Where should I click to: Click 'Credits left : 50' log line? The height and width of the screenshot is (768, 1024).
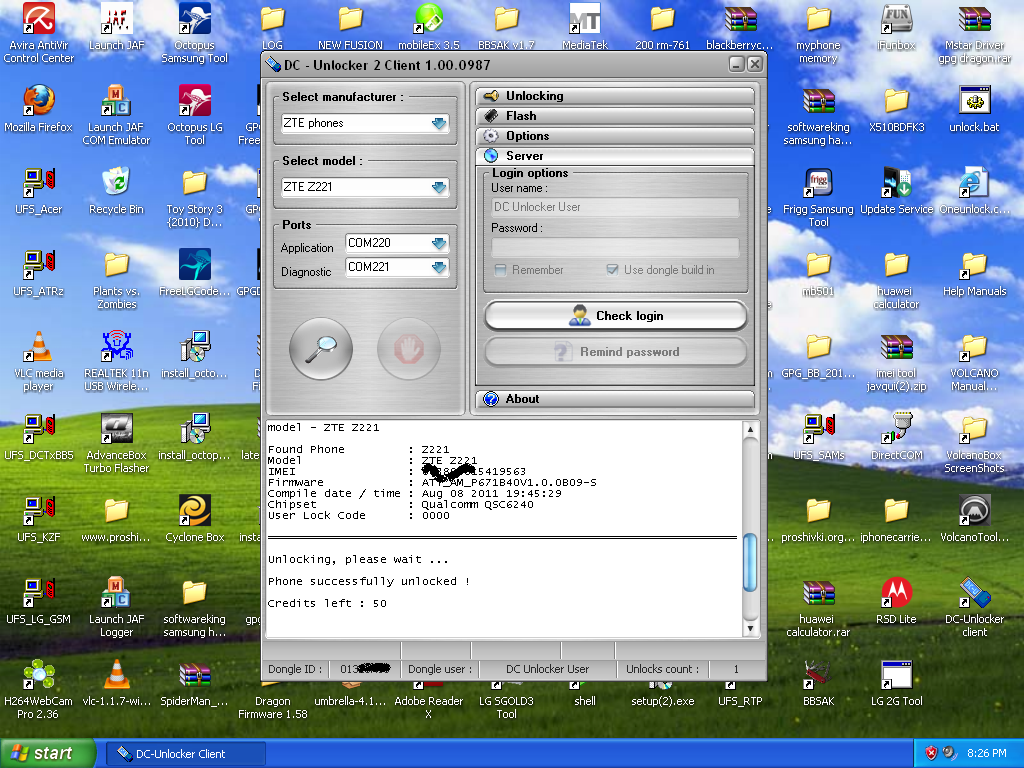[x=327, y=603]
